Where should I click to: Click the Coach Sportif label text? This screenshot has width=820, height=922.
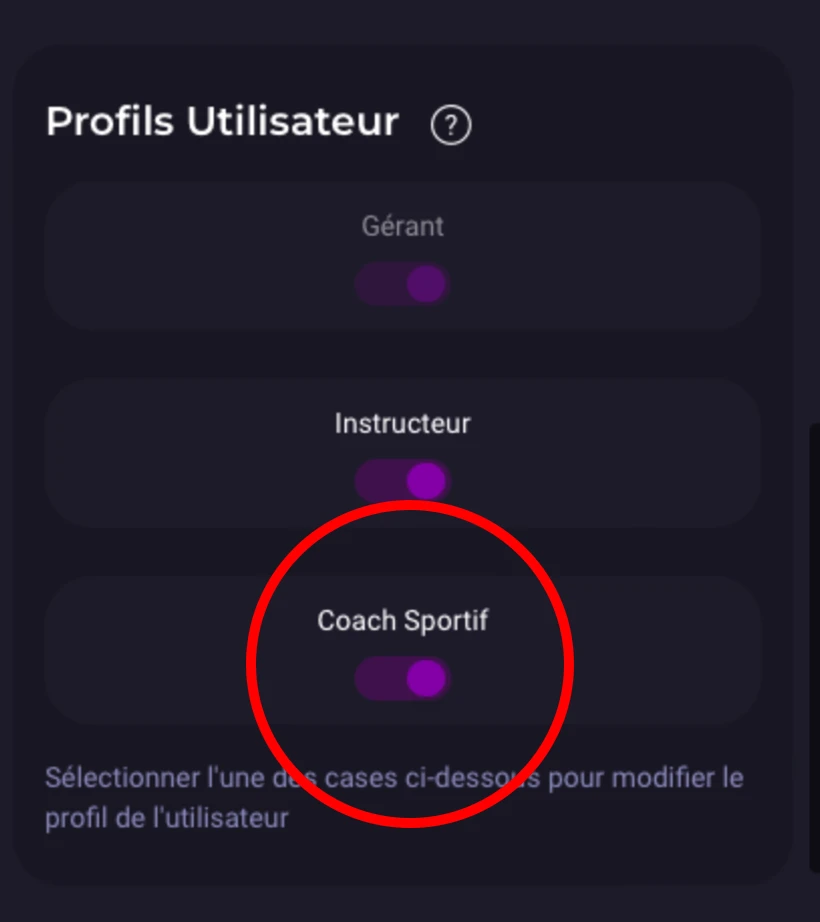(402, 620)
